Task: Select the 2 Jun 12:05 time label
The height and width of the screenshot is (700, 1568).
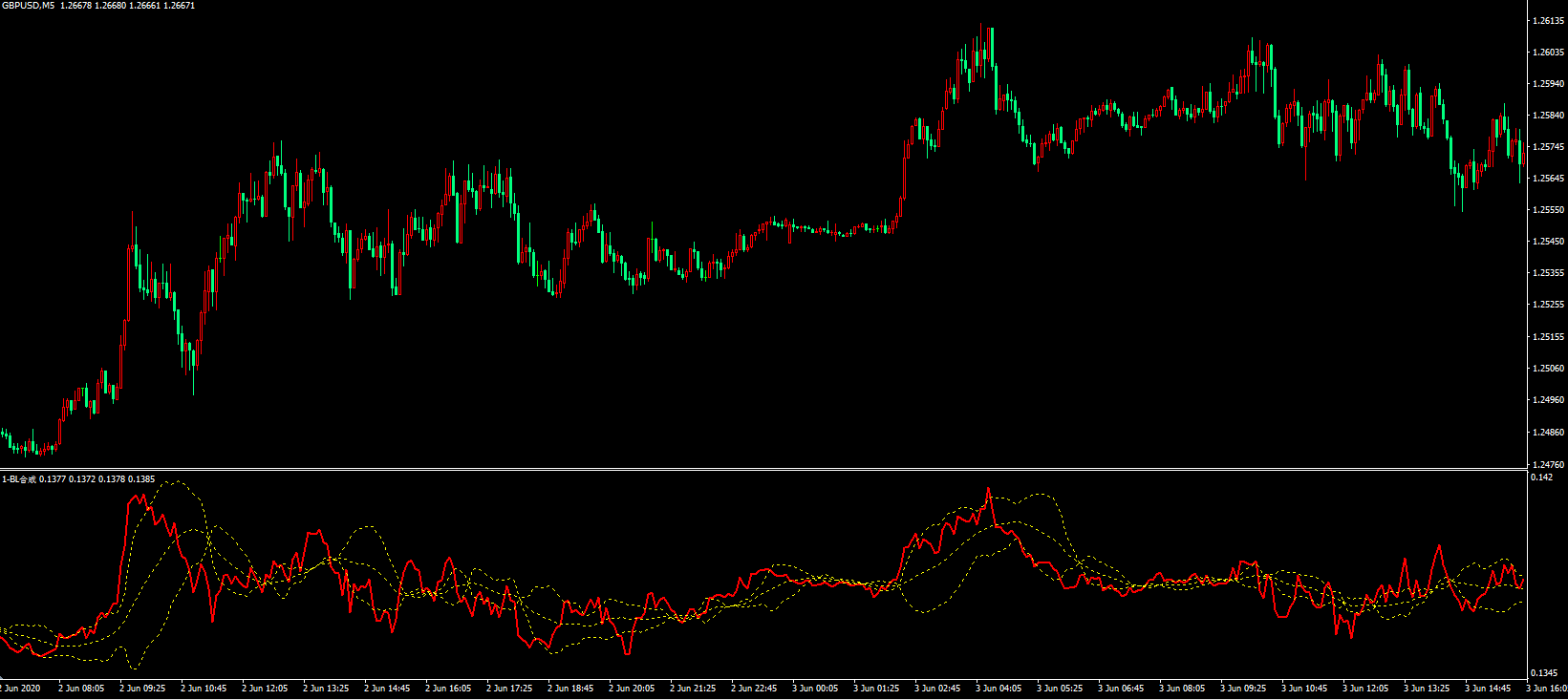Action: point(265,689)
